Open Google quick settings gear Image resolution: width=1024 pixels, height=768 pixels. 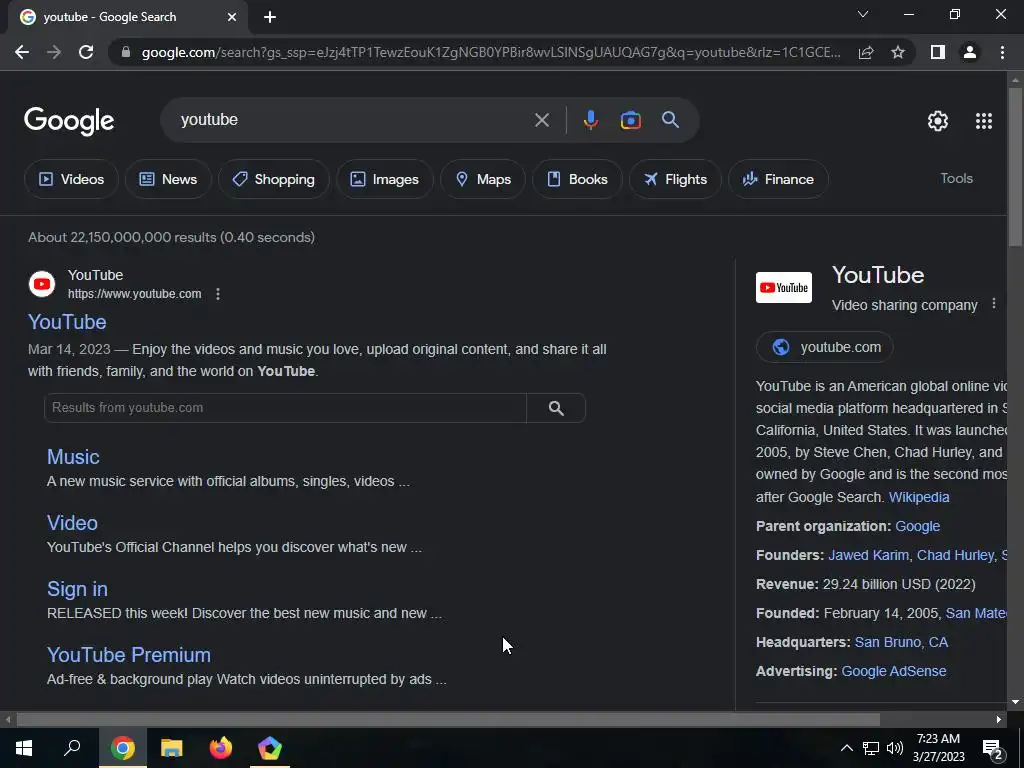[x=938, y=121]
